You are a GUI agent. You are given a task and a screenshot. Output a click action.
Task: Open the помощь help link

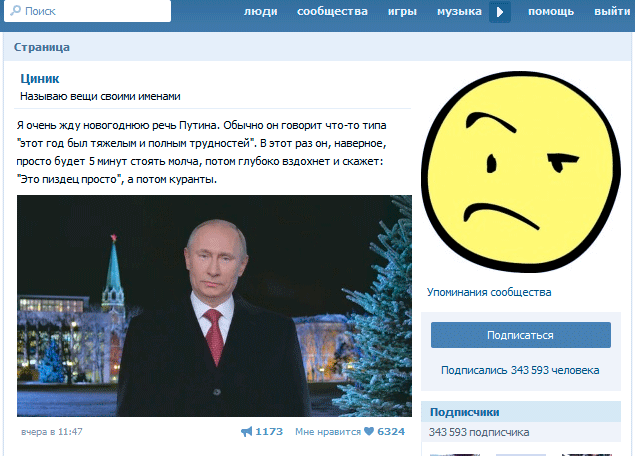[551, 11]
